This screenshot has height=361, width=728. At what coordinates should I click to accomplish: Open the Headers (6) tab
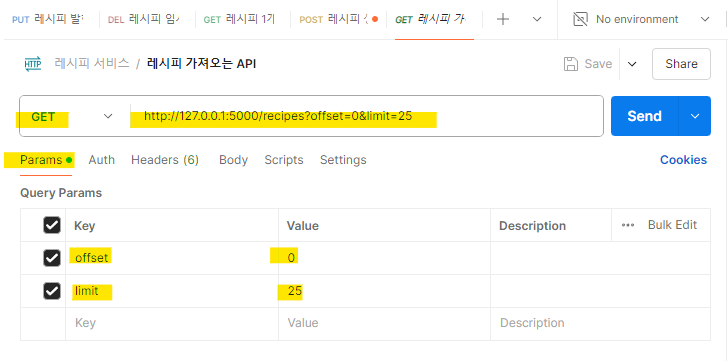pos(165,160)
